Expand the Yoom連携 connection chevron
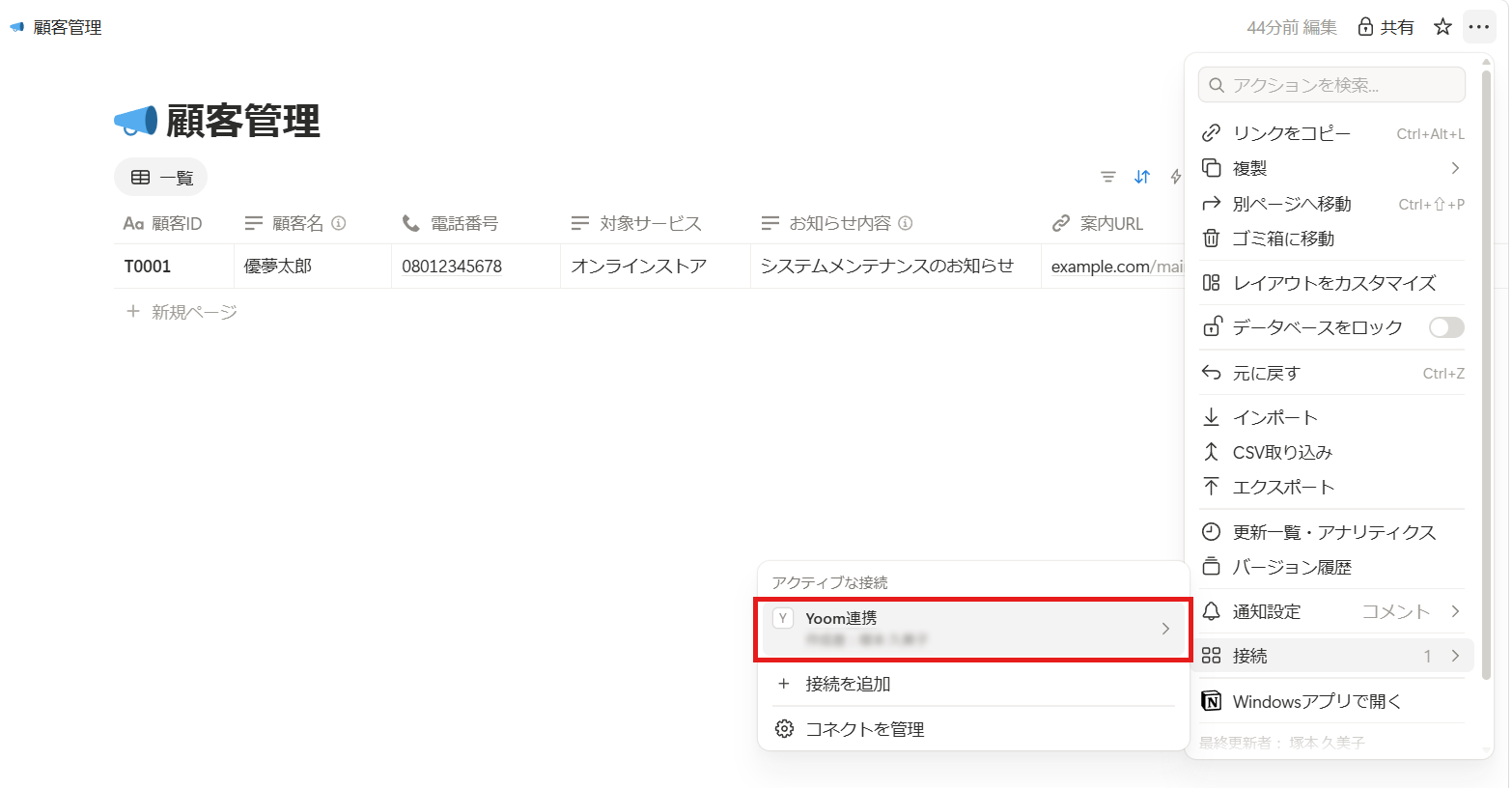This screenshot has height=788, width=1512. coord(1165,629)
